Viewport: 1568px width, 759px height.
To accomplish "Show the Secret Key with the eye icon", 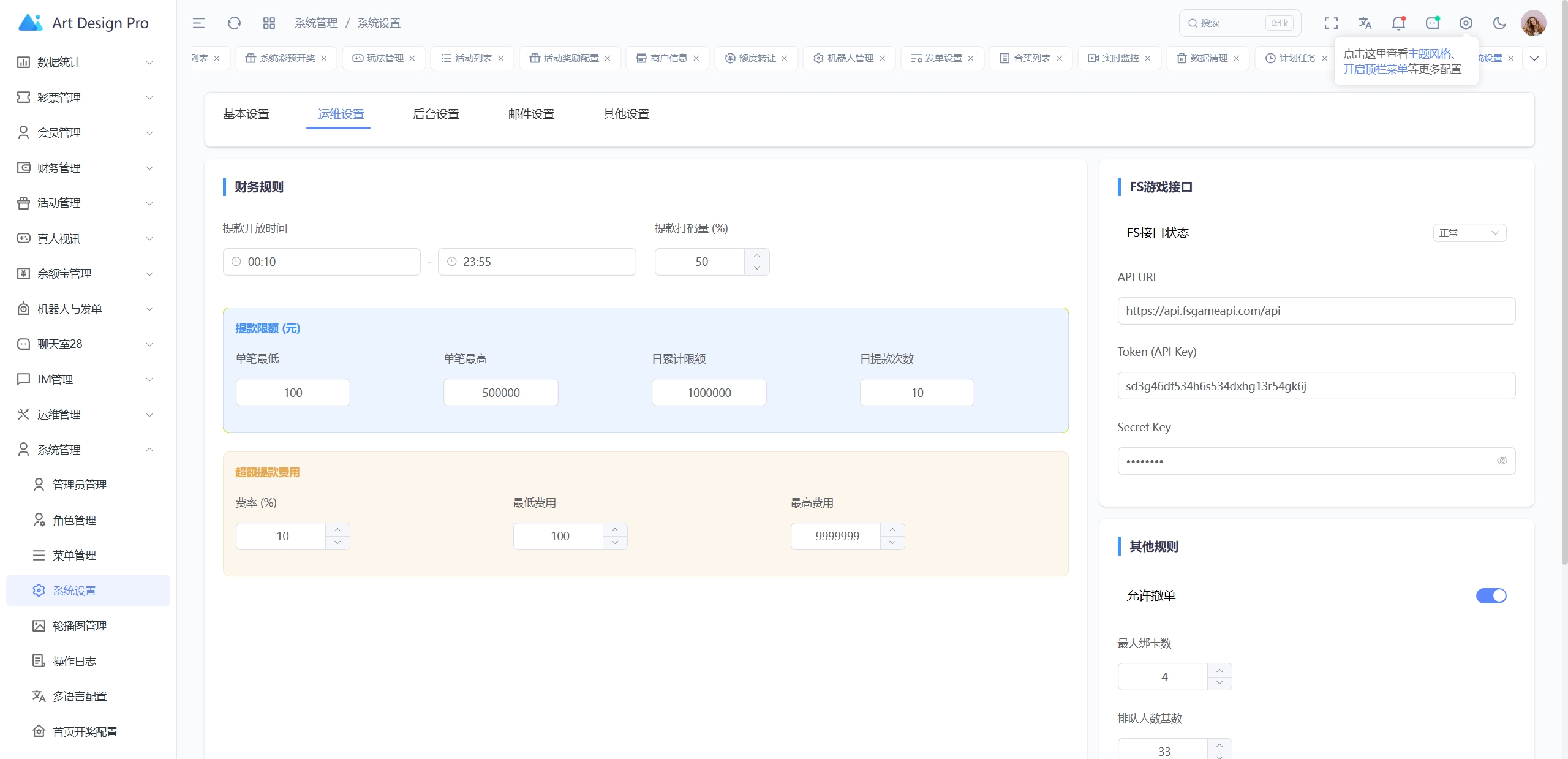I will tap(1501, 461).
